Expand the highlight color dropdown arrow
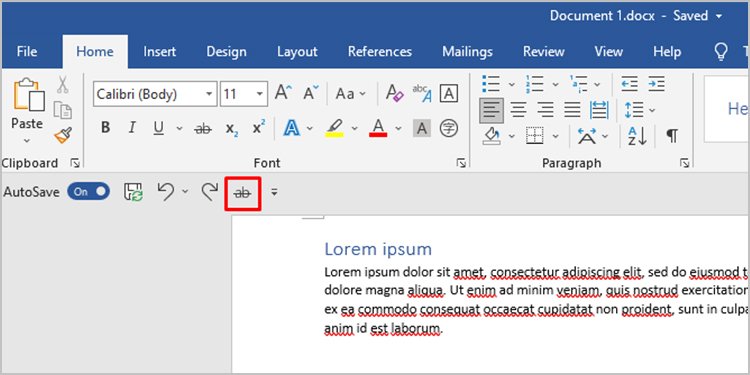 (x=354, y=128)
